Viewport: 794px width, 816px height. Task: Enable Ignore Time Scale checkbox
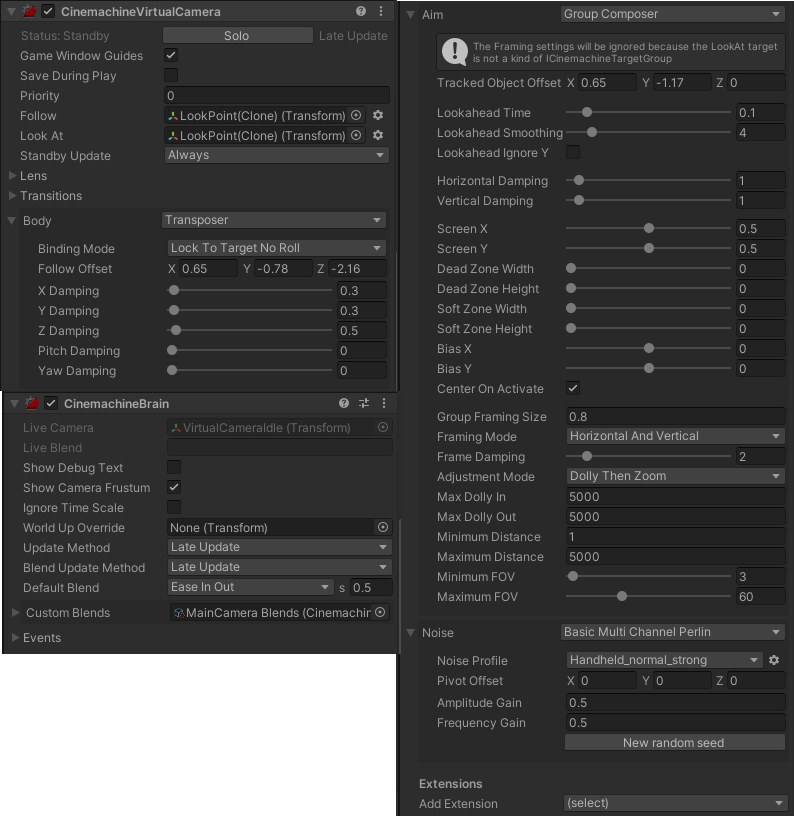pyautogui.click(x=174, y=507)
